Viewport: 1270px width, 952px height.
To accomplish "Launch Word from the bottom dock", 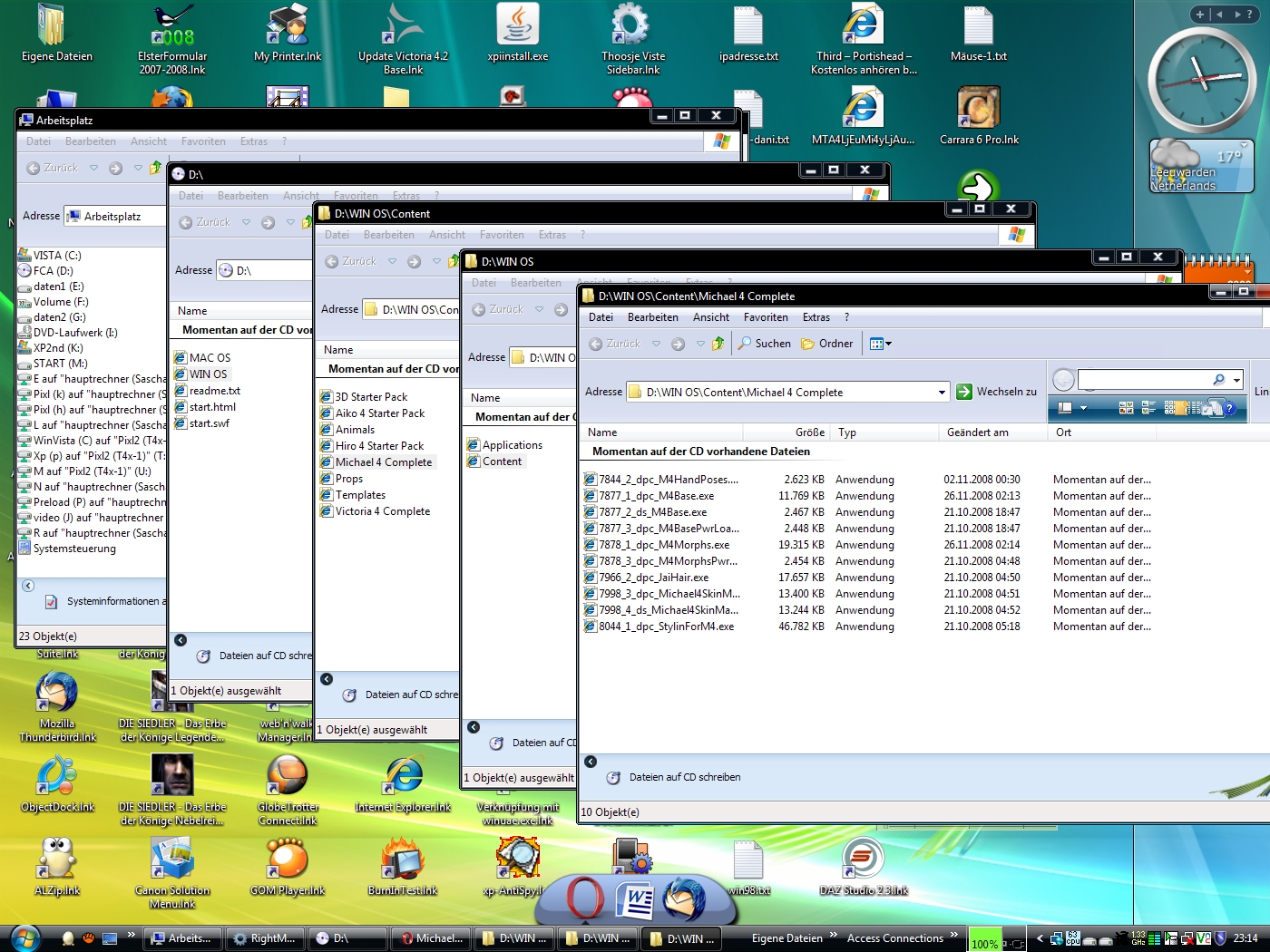I will [635, 900].
